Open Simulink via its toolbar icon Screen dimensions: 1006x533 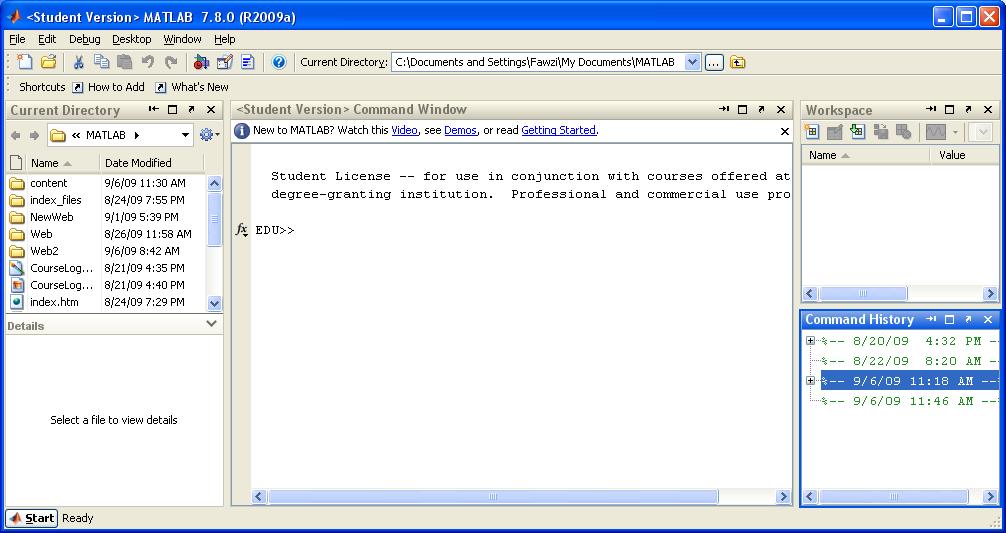(201, 62)
